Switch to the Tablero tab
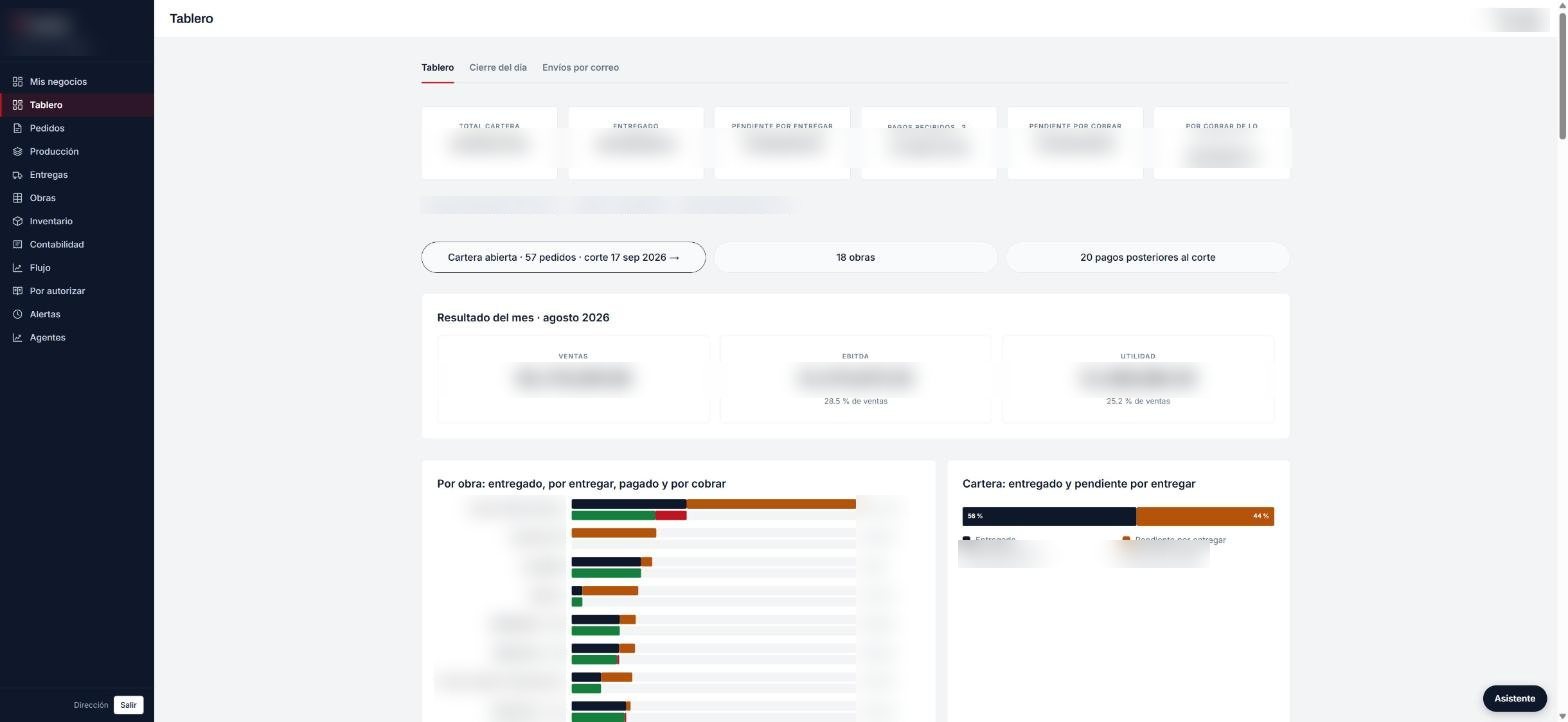The height and width of the screenshot is (722, 1568). pos(437,68)
